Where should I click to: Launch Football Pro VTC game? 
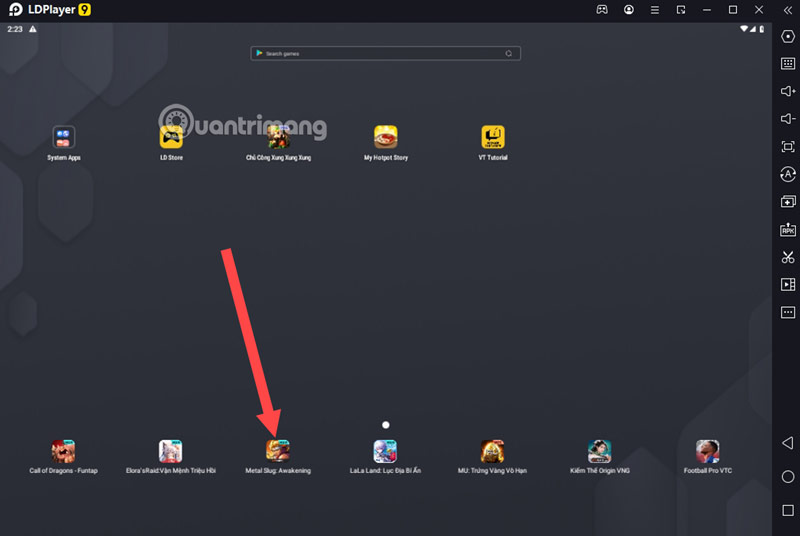(708, 451)
